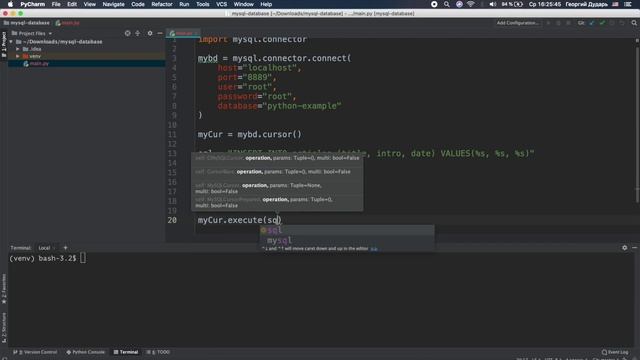Open the Help menu
Viewport: 640px width, 360px height.
tap(266, 4)
